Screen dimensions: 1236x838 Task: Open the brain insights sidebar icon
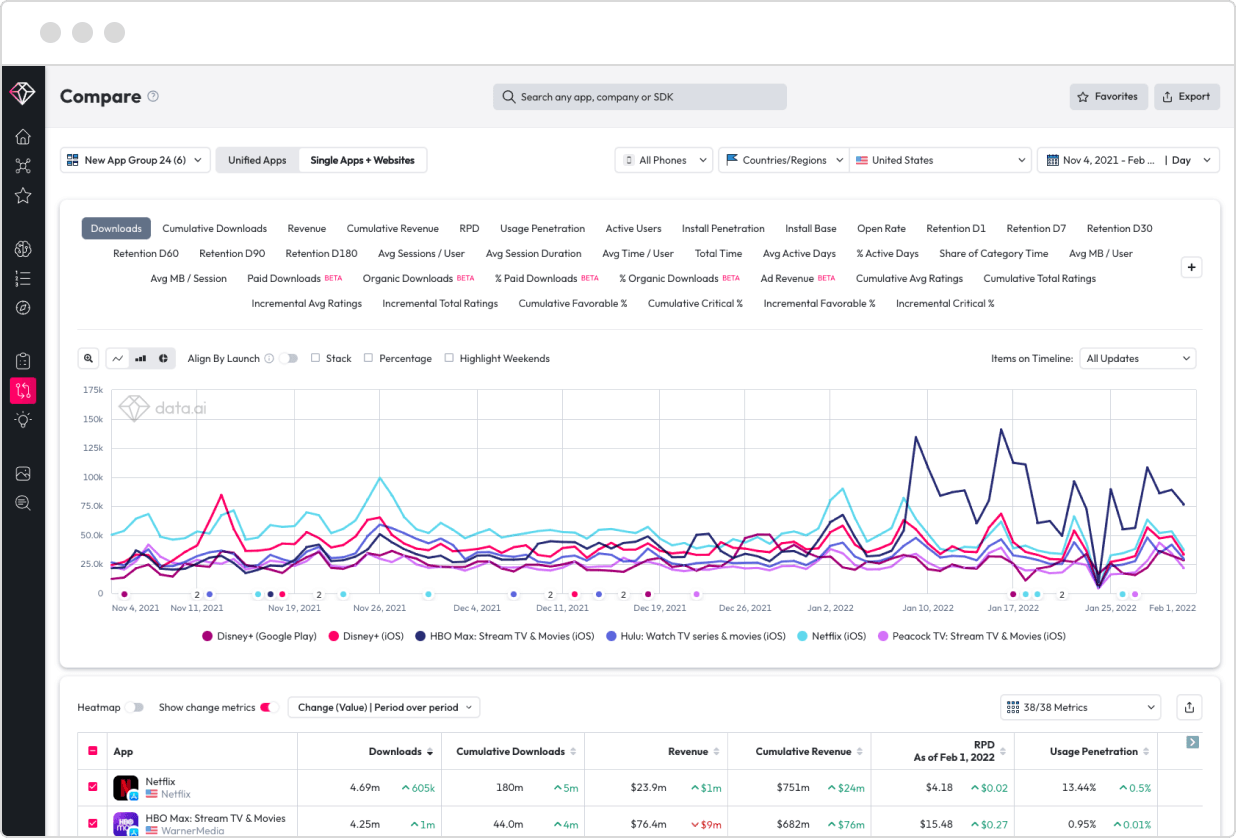23,249
